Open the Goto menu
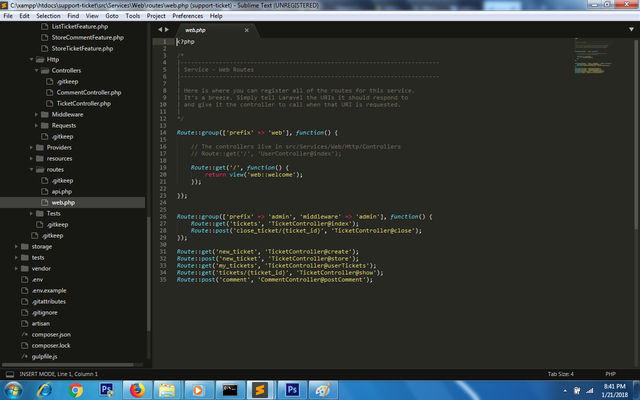This screenshot has height=400, width=640. [112, 16]
